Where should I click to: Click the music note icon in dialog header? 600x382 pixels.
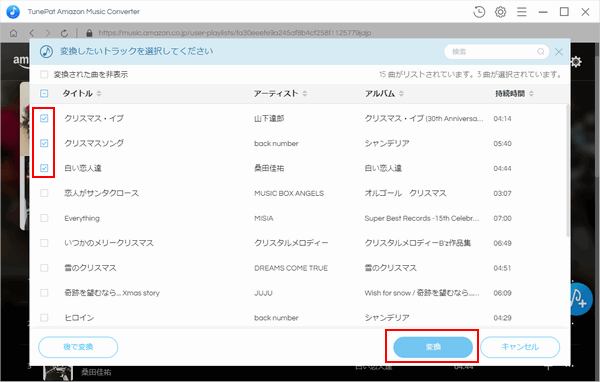click(46, 51)
